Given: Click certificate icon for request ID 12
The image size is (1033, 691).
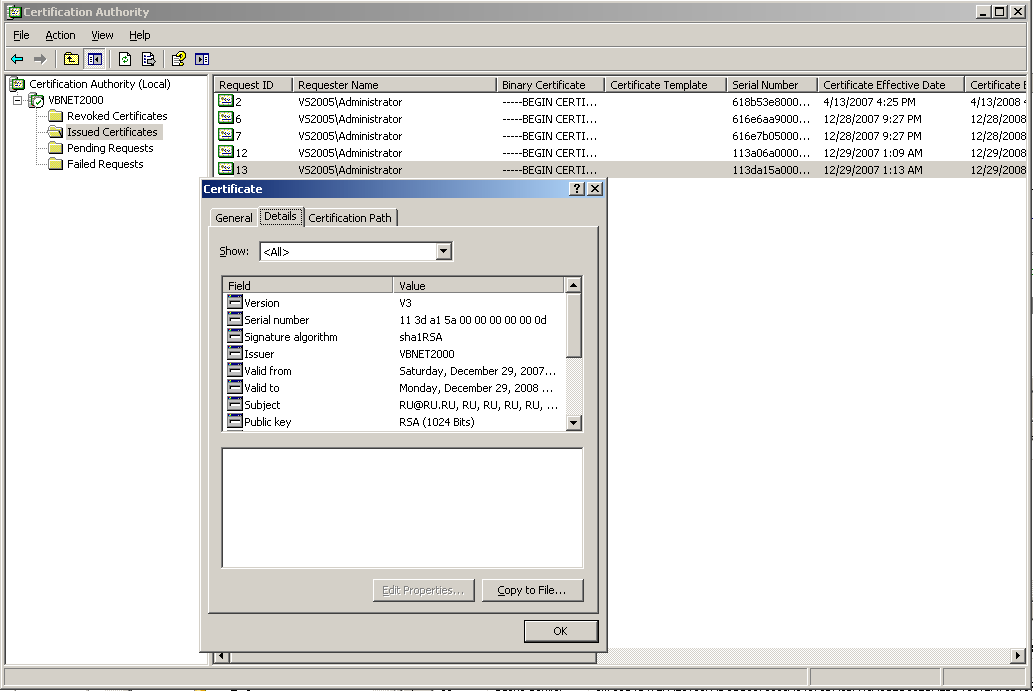Looking at the screenshot, I should pyautogui.click(x=226, y=153).
